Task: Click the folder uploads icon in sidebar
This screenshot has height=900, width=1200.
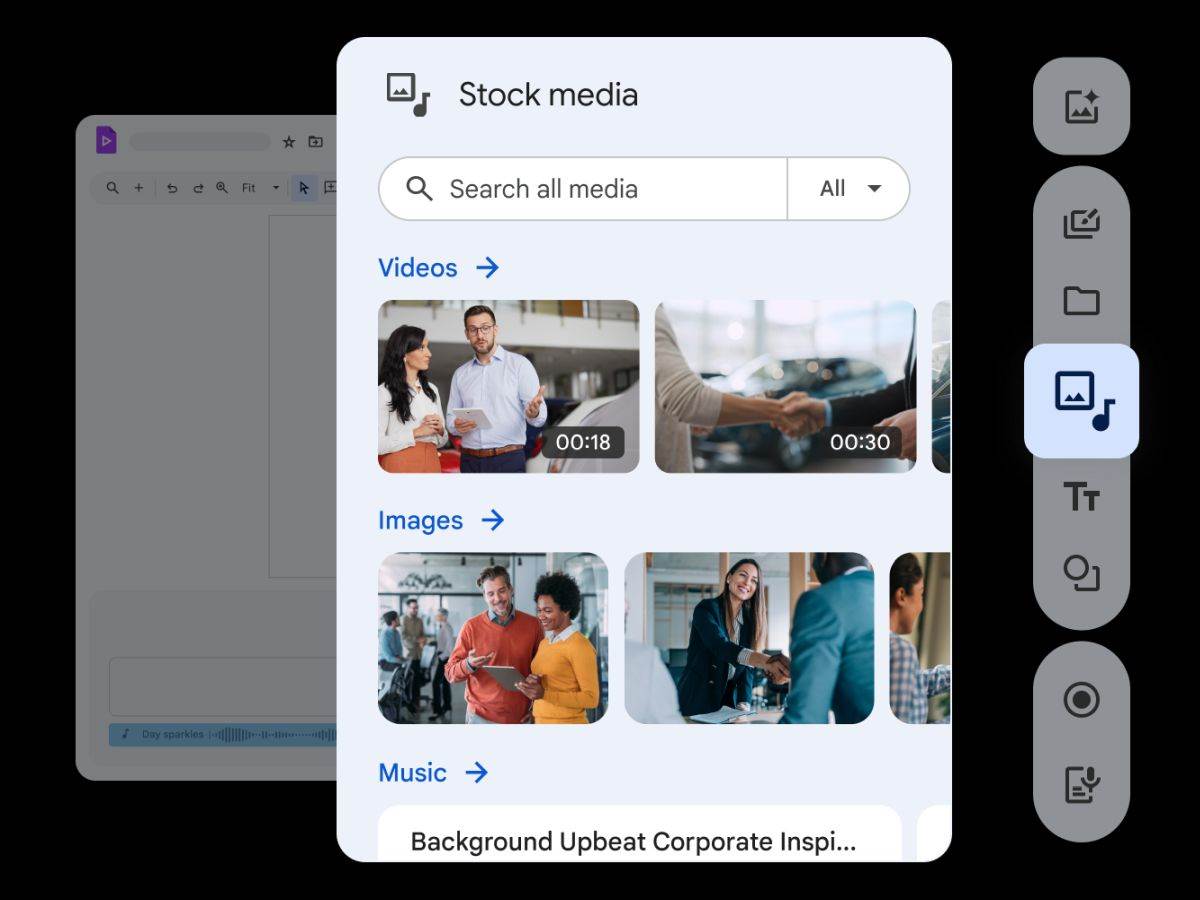Action: tap(1081, 300)
